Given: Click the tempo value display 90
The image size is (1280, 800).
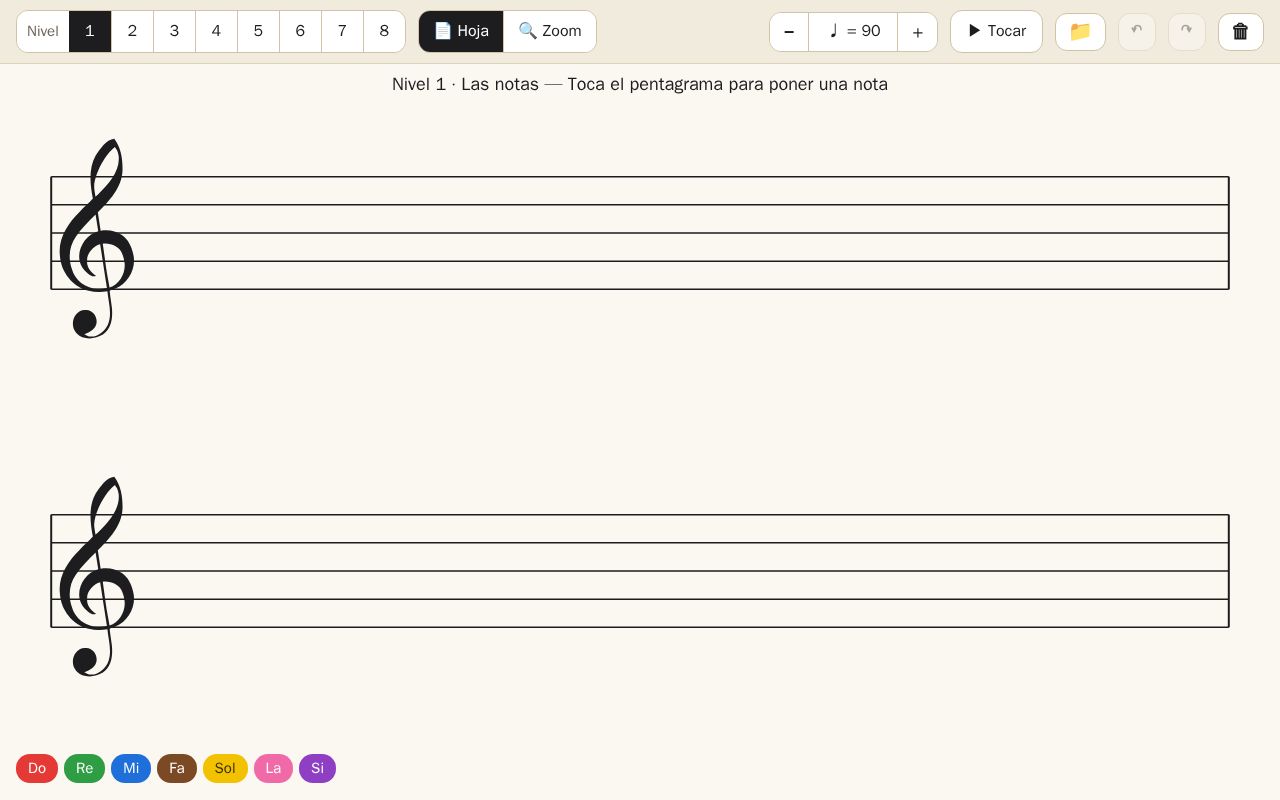Looking at the screenshot, I should point(853,32).
